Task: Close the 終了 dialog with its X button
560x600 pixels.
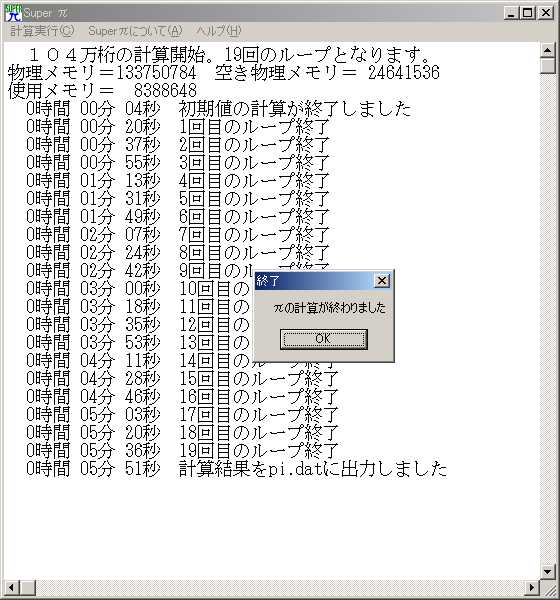Action: coord(382,281)
